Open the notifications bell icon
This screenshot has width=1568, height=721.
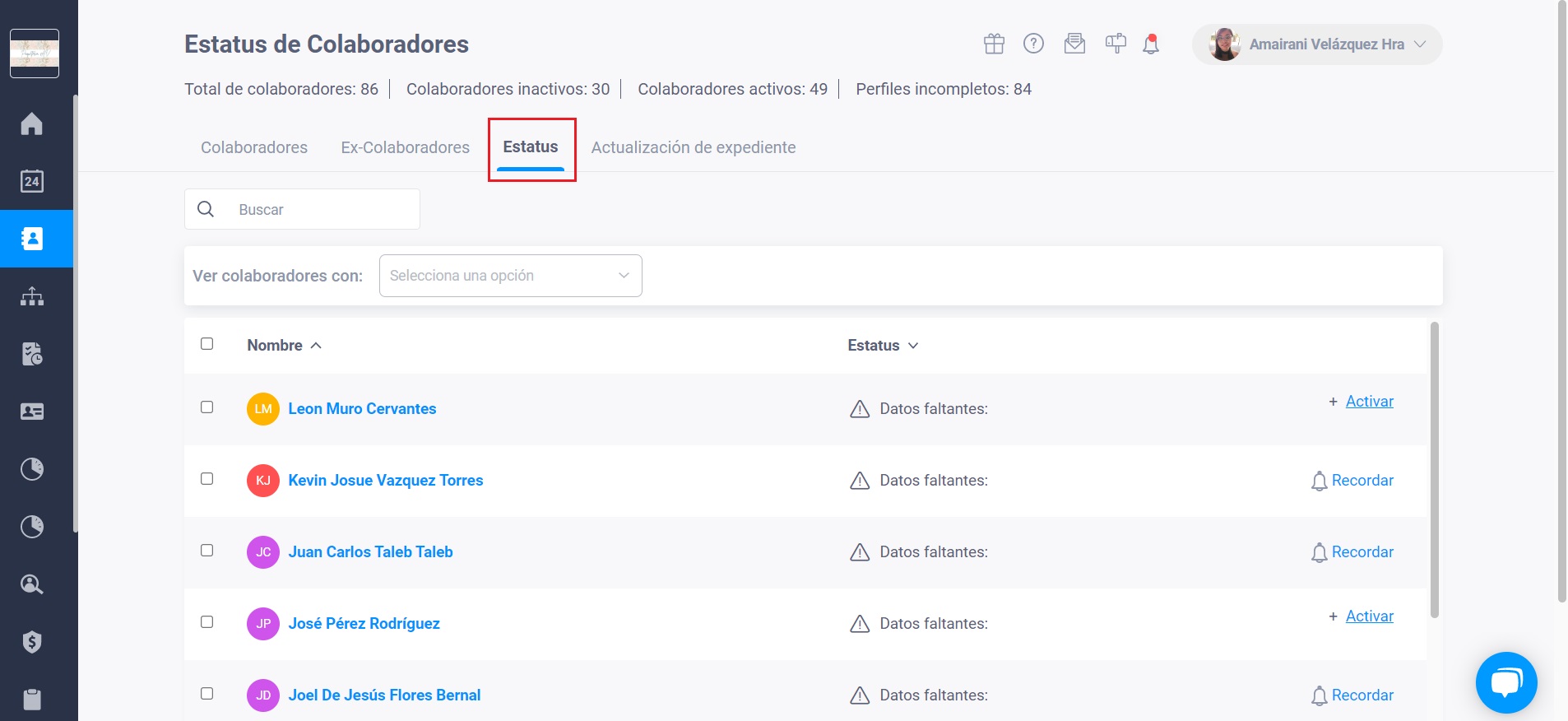[1151, 44]
